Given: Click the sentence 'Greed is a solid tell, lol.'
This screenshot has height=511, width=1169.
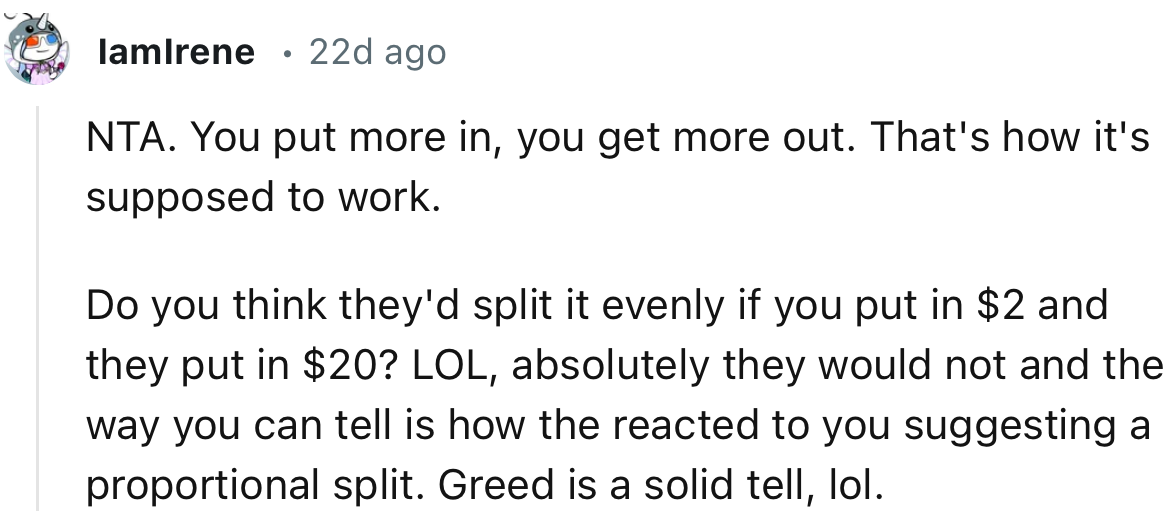Looking at the screenshot, I should (x=661, y=485).
